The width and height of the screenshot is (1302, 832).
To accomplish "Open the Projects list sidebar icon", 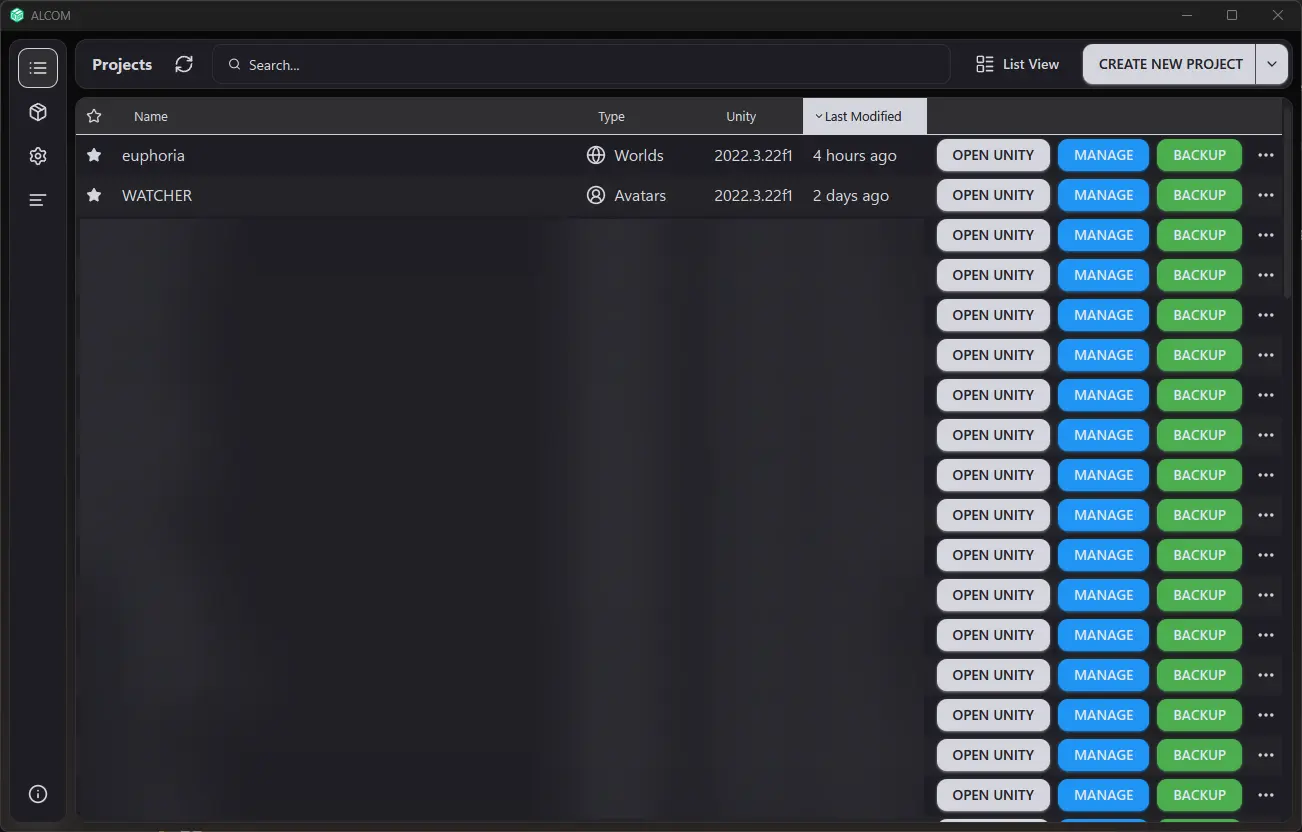I will (x=38, y=68).
